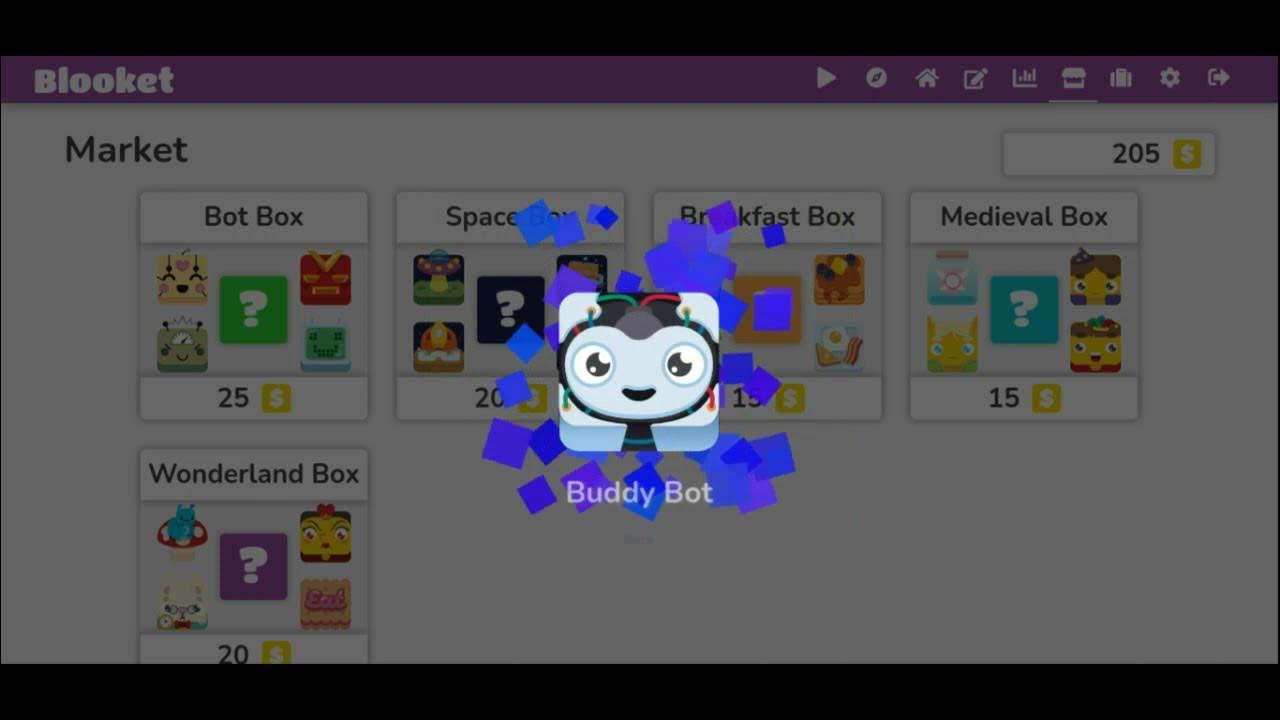This screenshot has height=720, width=1280.
Task: Click the UFO blook in Space Box
Action: [439, 279]
